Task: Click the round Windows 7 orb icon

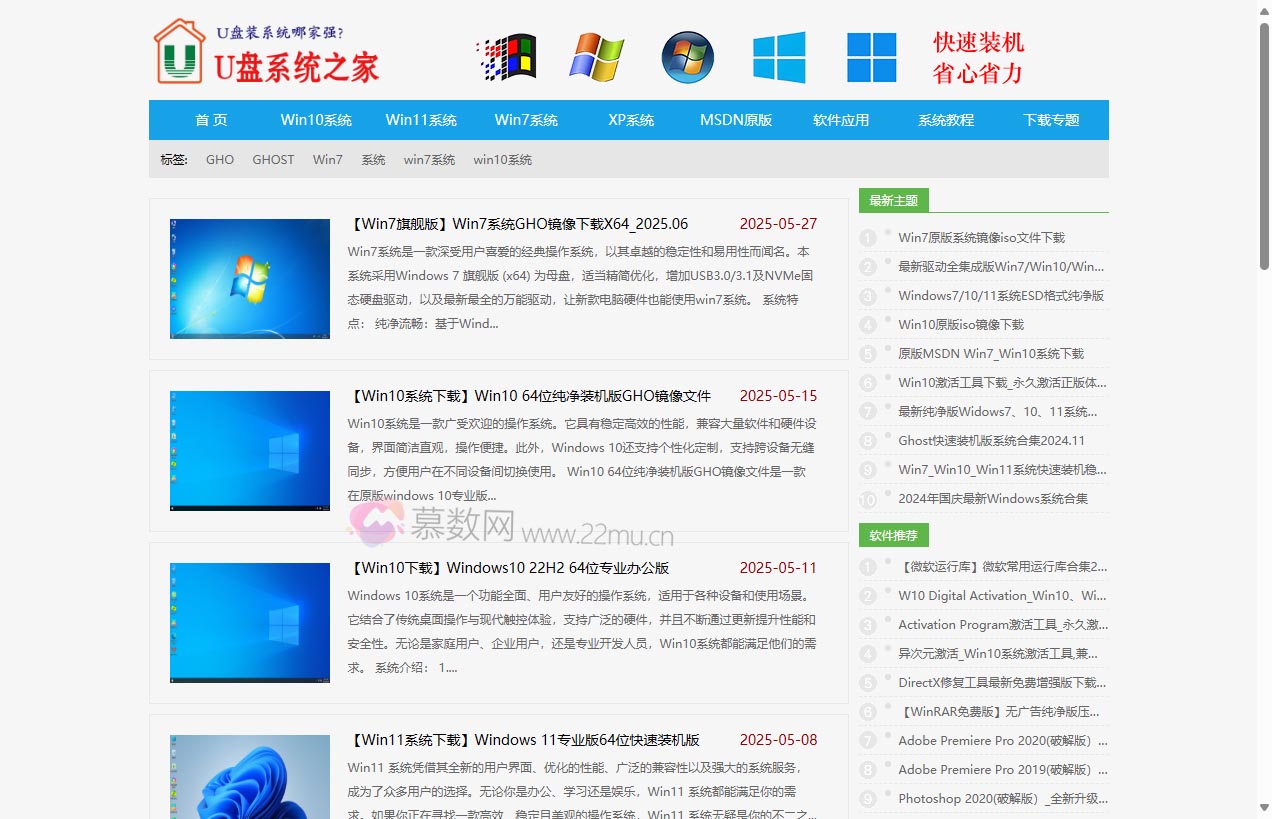Action: [686, 57]
